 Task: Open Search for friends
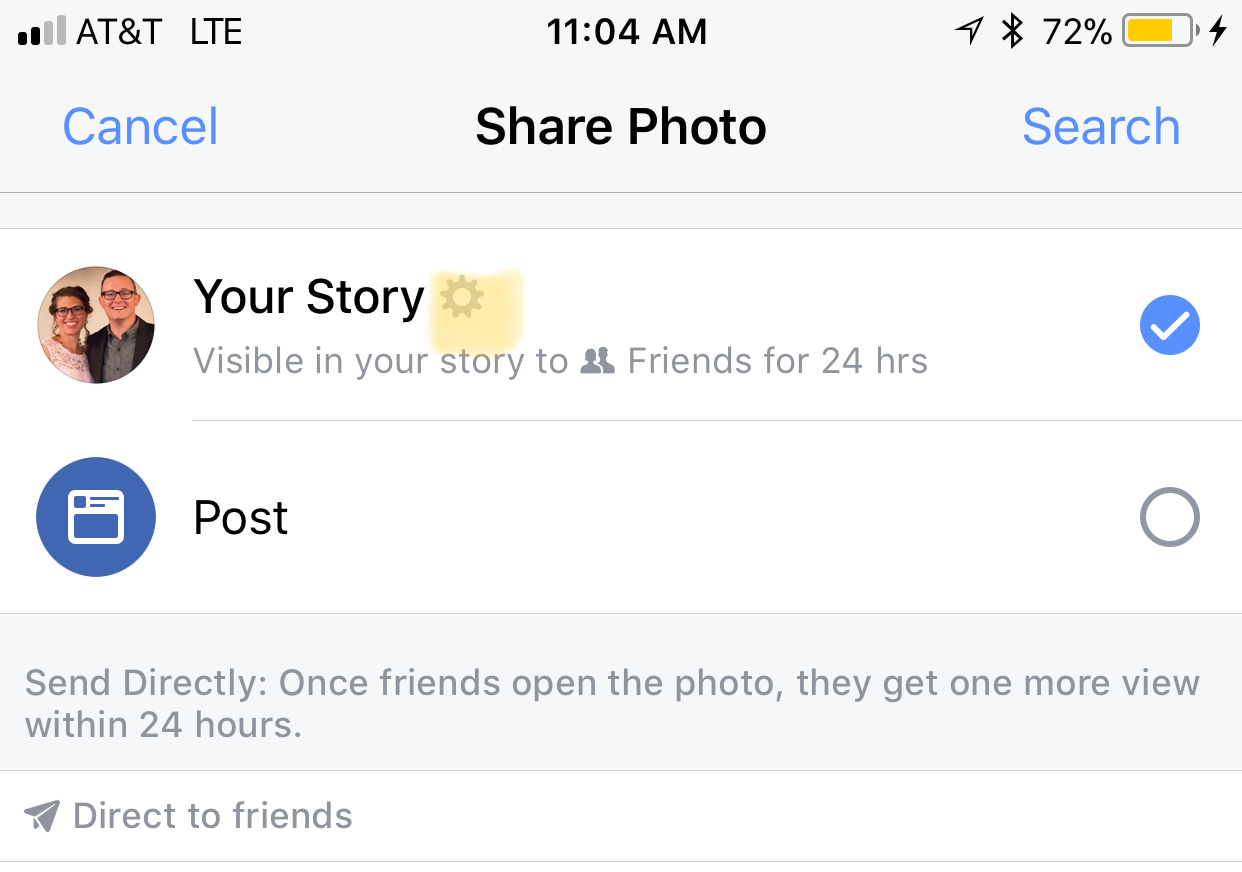[1101, 127]
